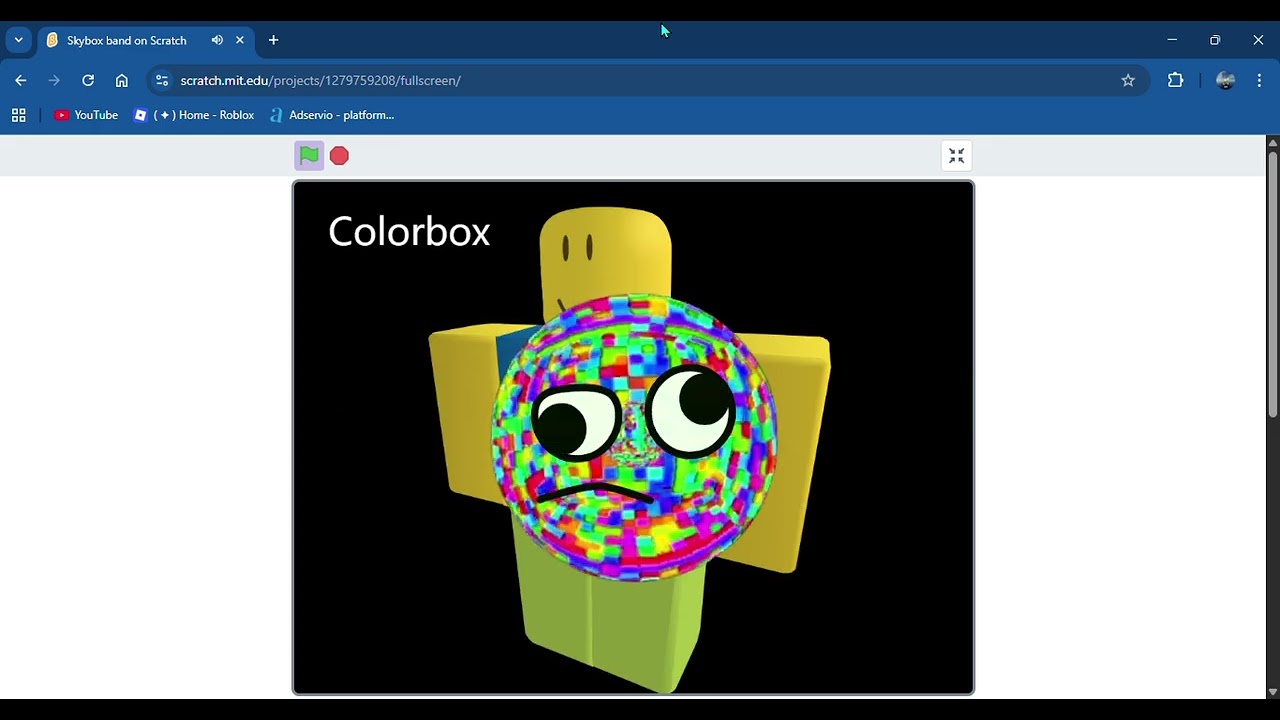Click the Colorbox disco ball character

tap(634, 438)
